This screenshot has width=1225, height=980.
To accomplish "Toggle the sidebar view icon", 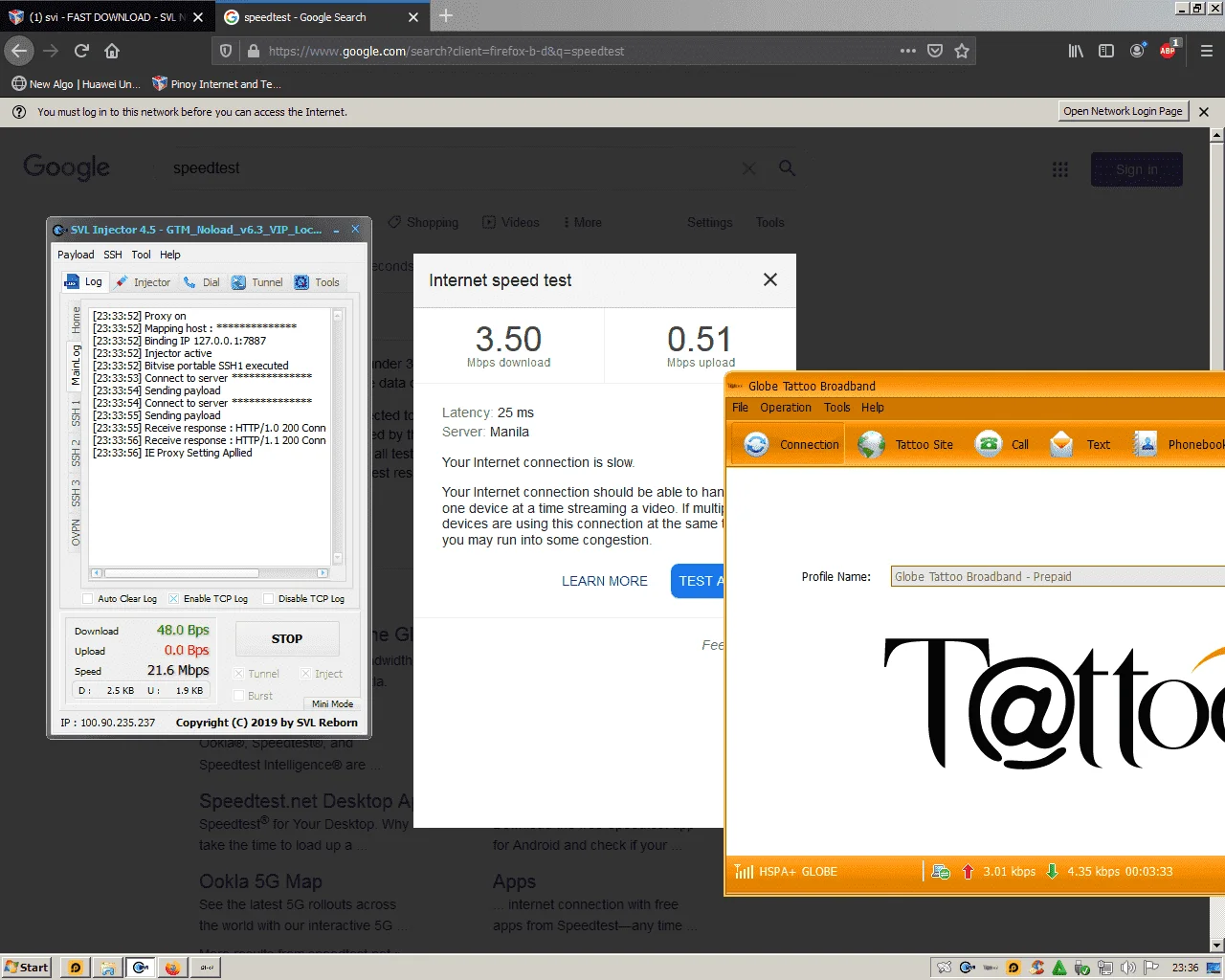I will point(1106,51).
